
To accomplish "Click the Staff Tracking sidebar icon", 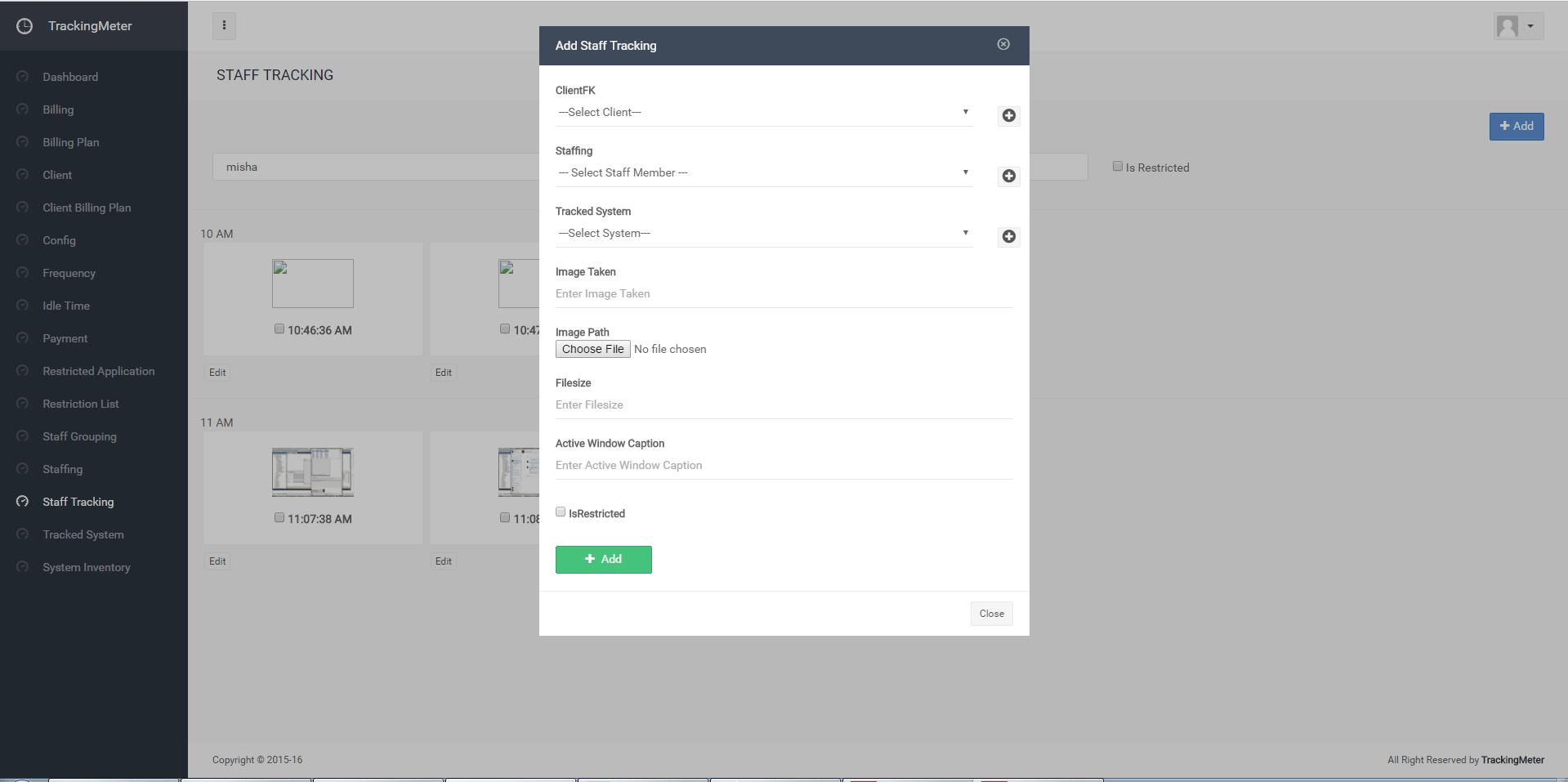I will [x=23, y=502].
